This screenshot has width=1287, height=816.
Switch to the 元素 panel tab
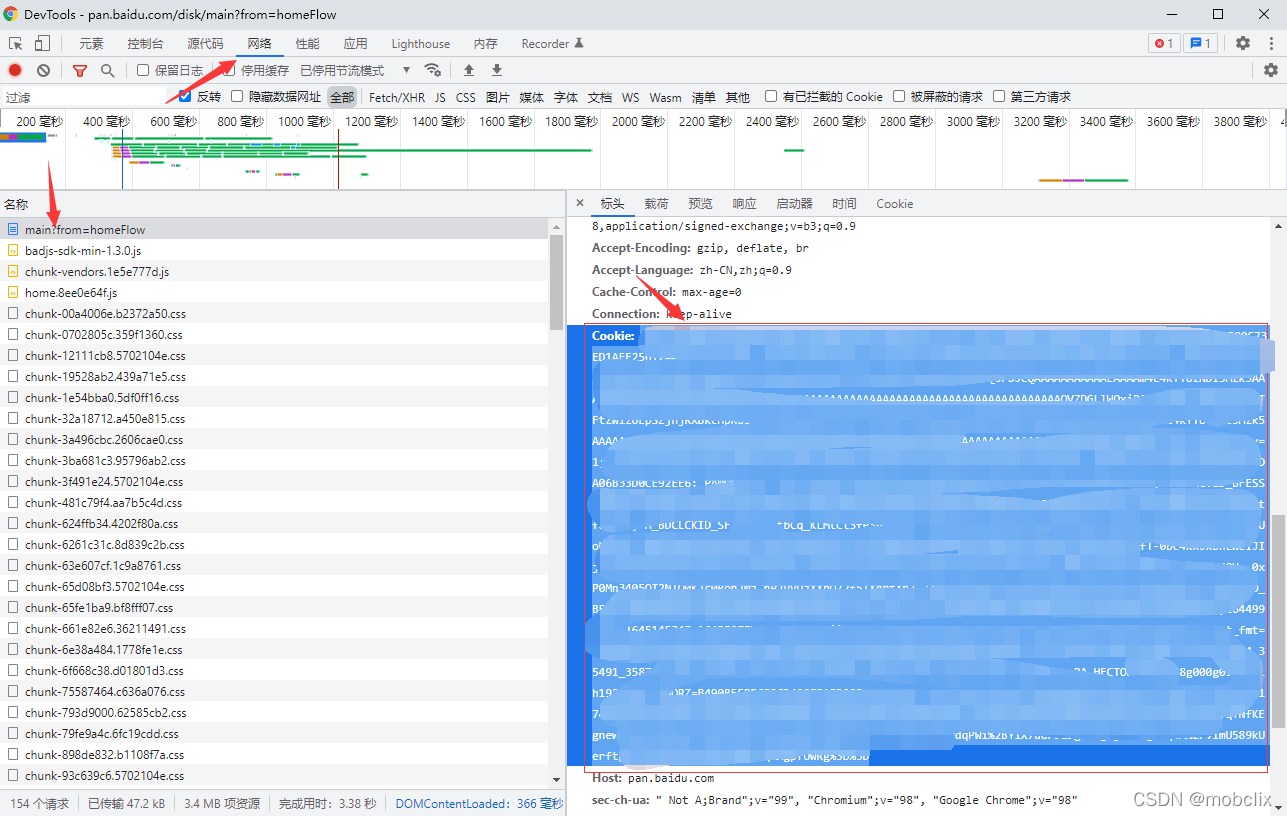pos(91,43)
